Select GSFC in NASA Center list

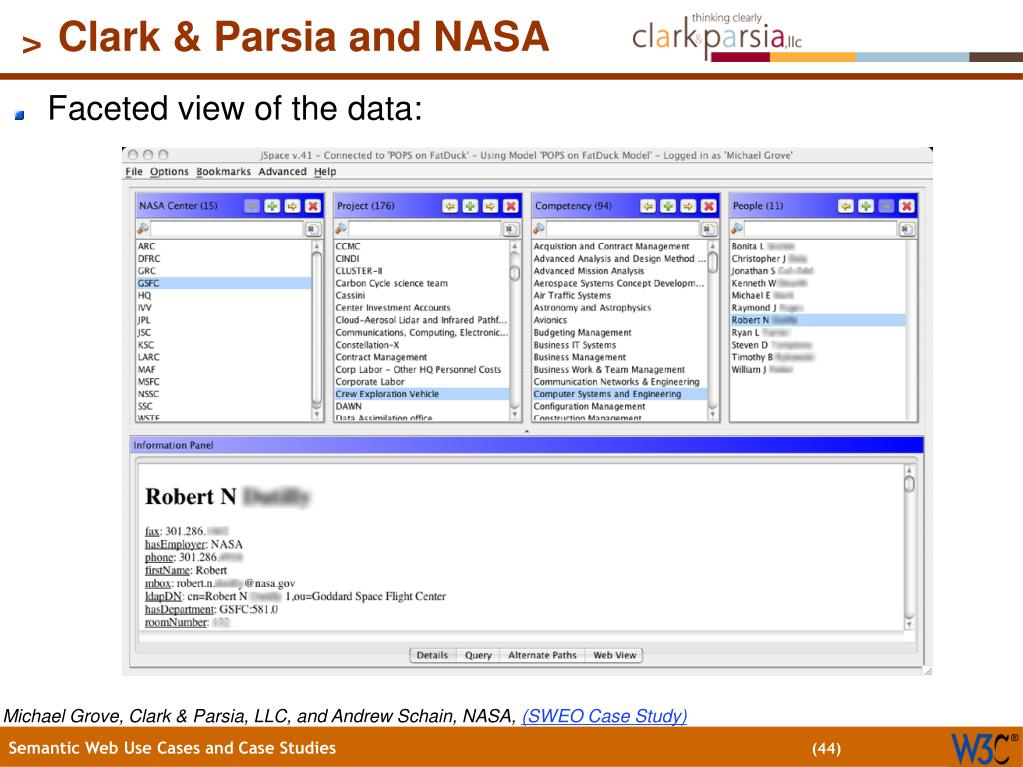(x=224, y=283)
